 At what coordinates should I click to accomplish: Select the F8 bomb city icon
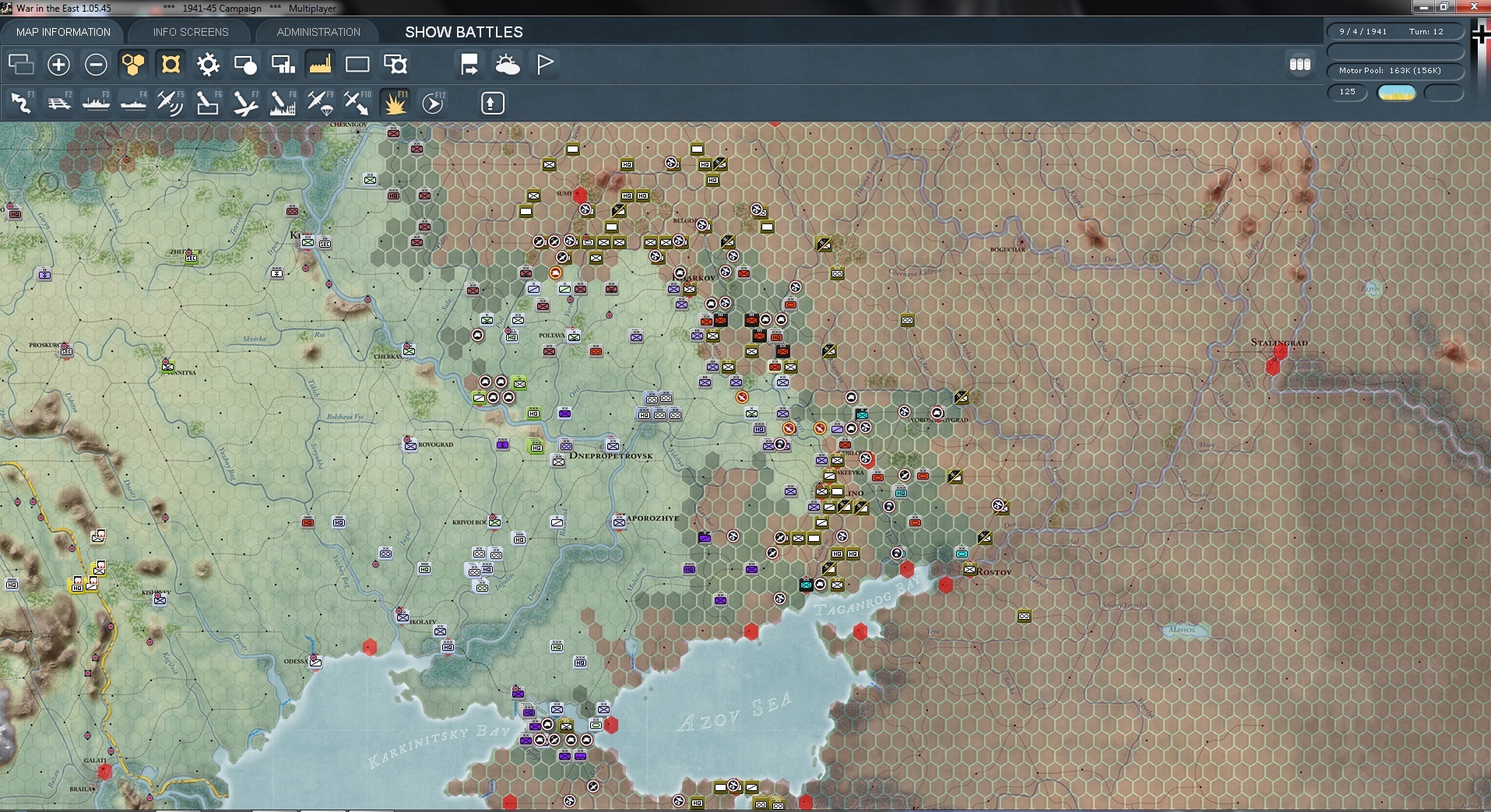coord(283,103)
